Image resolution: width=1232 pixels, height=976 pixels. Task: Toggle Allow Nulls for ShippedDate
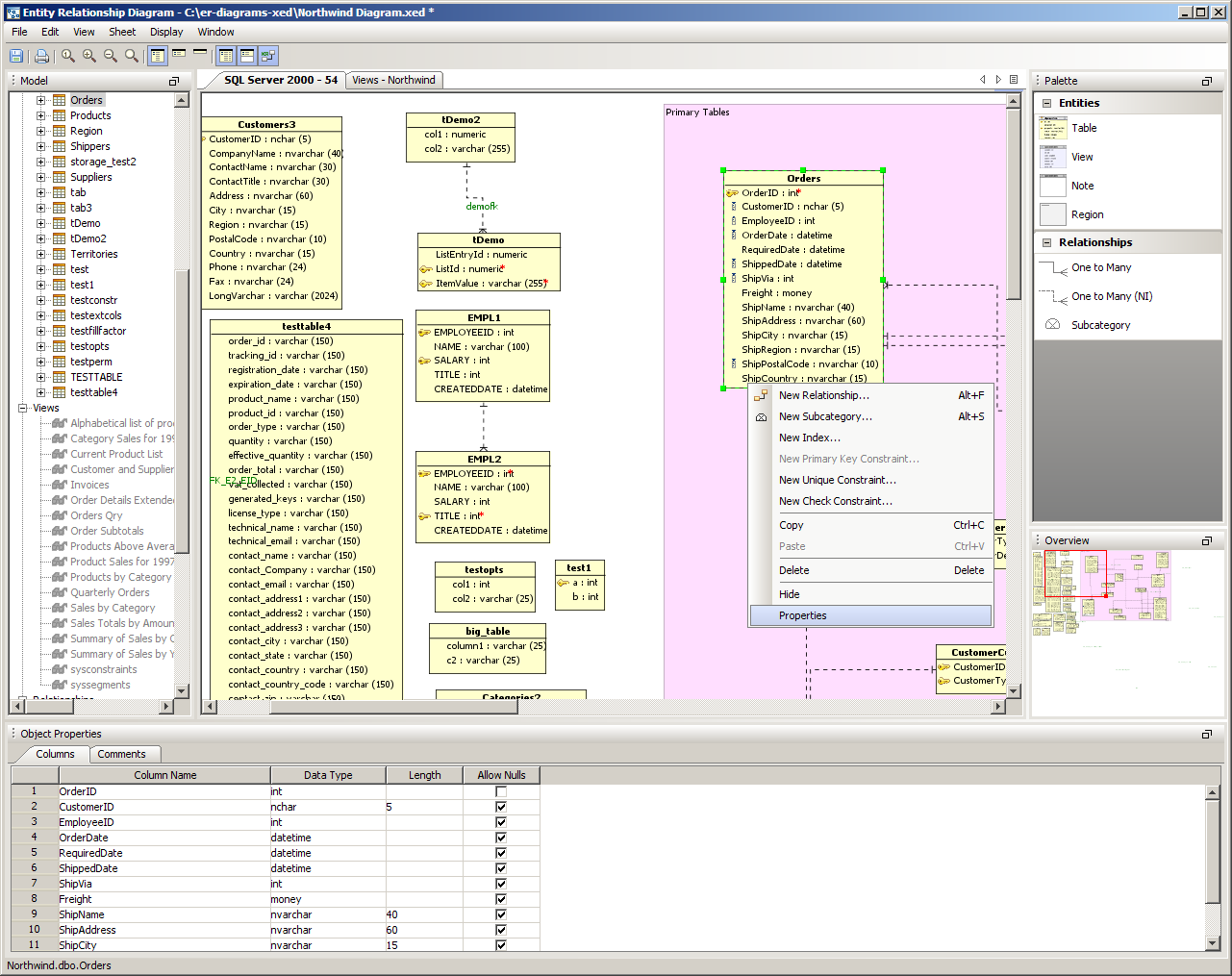(501, 869)
